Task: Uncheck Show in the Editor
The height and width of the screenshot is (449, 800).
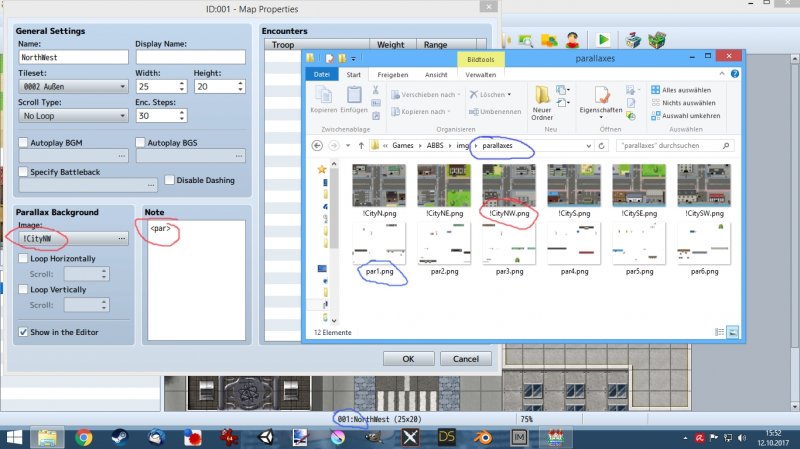Action: click(23, 332)
